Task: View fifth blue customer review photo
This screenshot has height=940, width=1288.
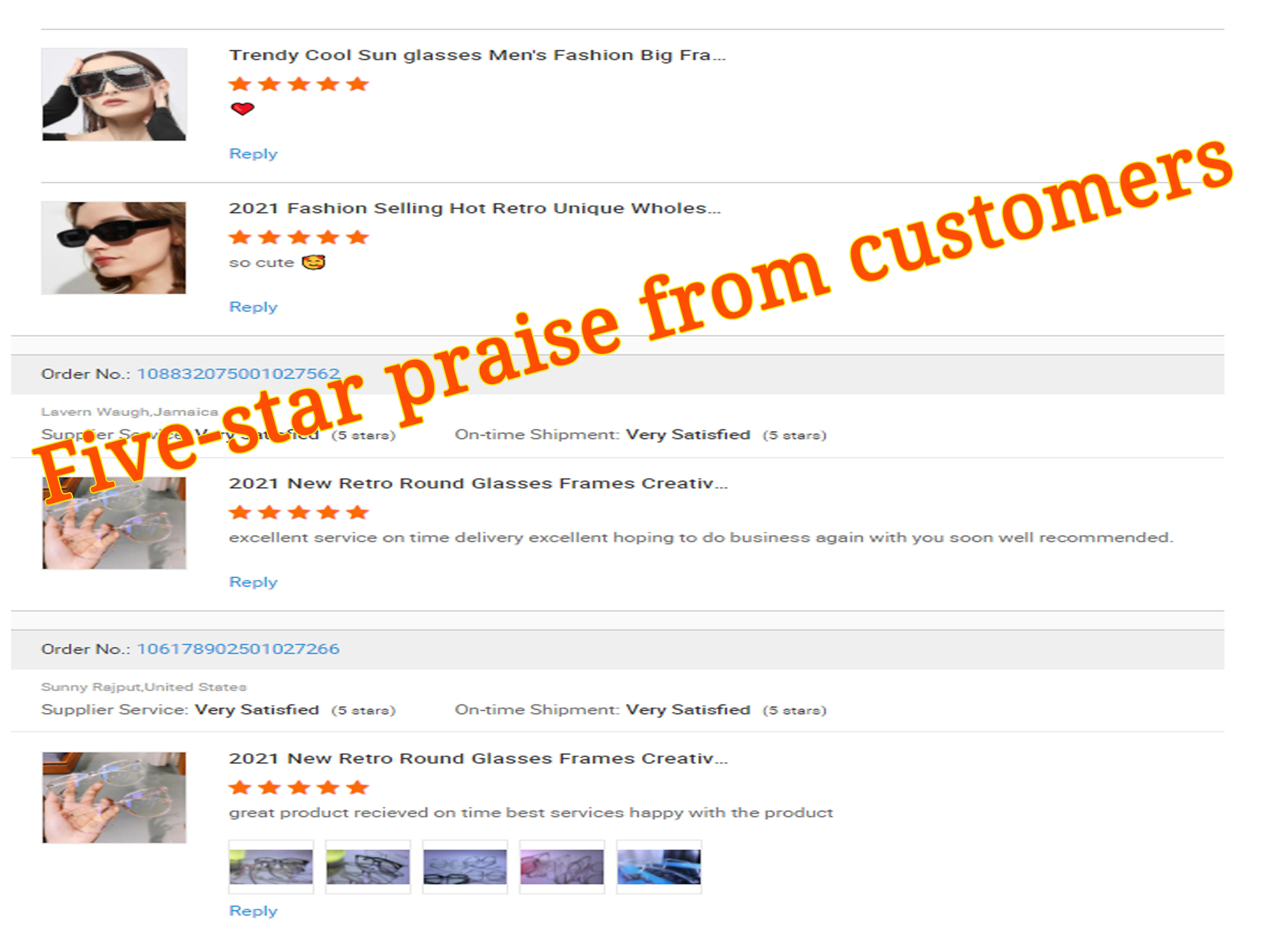Action: click(x=659, y=867)
